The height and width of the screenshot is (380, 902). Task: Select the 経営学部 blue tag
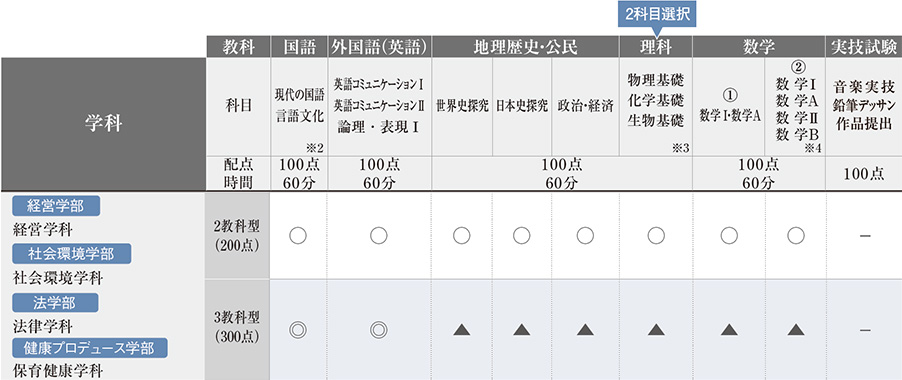(56, 206)
